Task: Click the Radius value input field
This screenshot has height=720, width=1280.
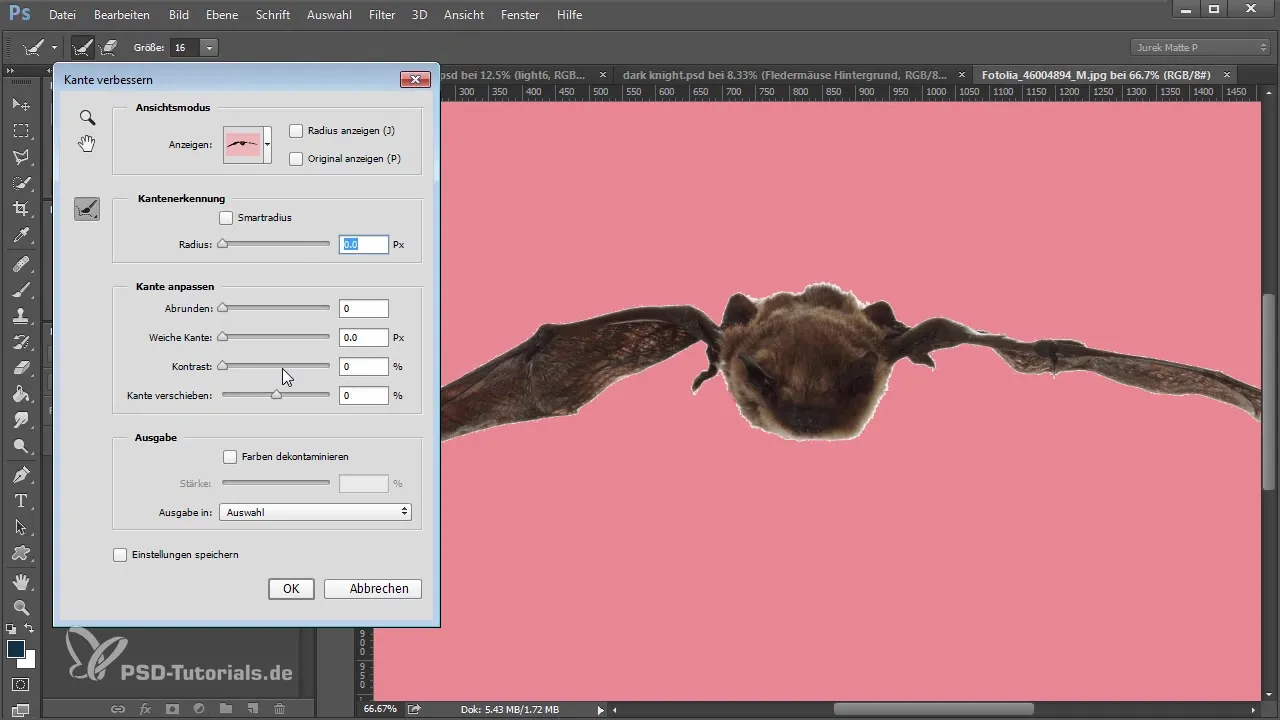Action: point(364,244)
